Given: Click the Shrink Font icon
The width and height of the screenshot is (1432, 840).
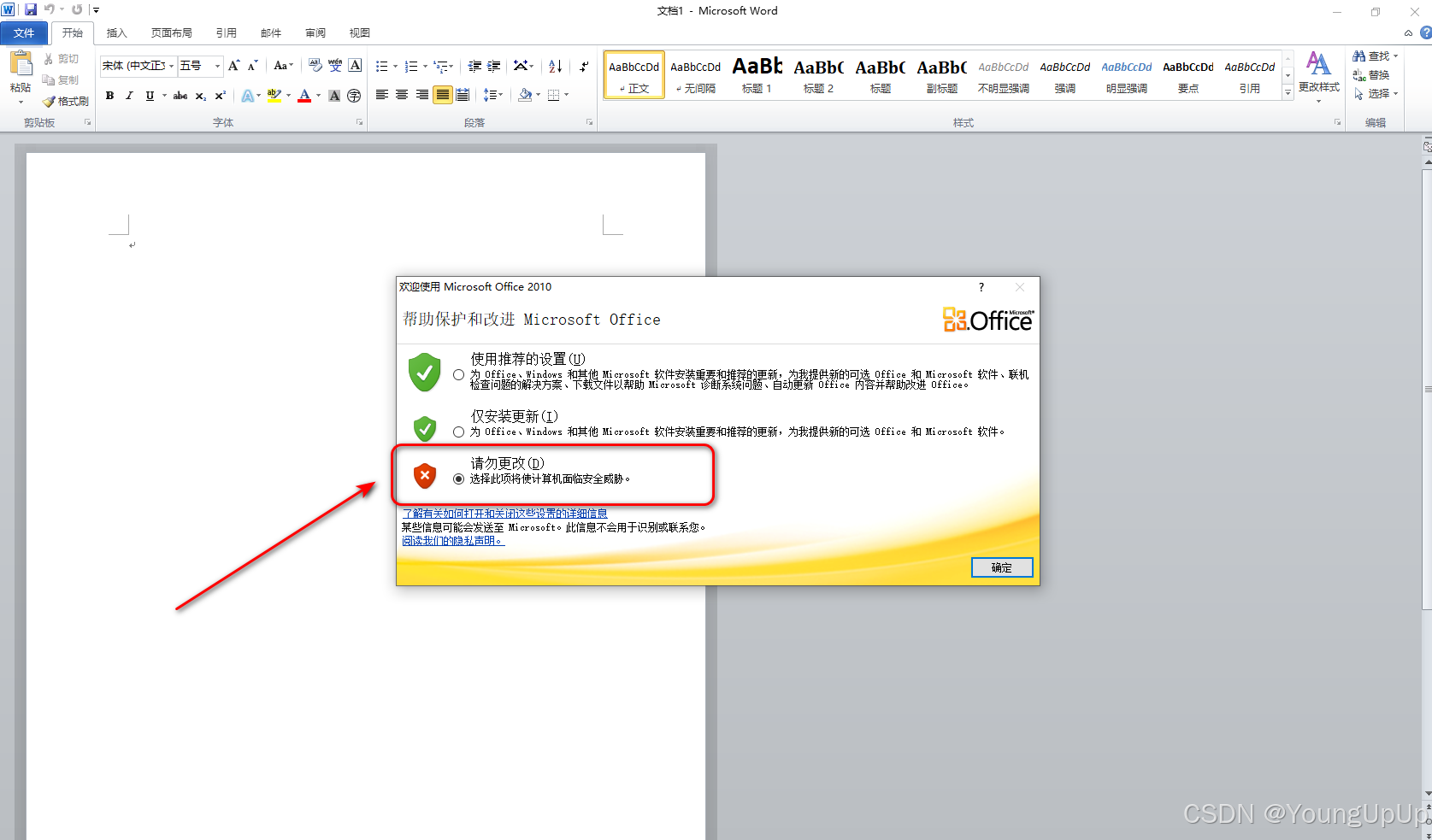Looking at the screenshot, I should tap(252, 66).
